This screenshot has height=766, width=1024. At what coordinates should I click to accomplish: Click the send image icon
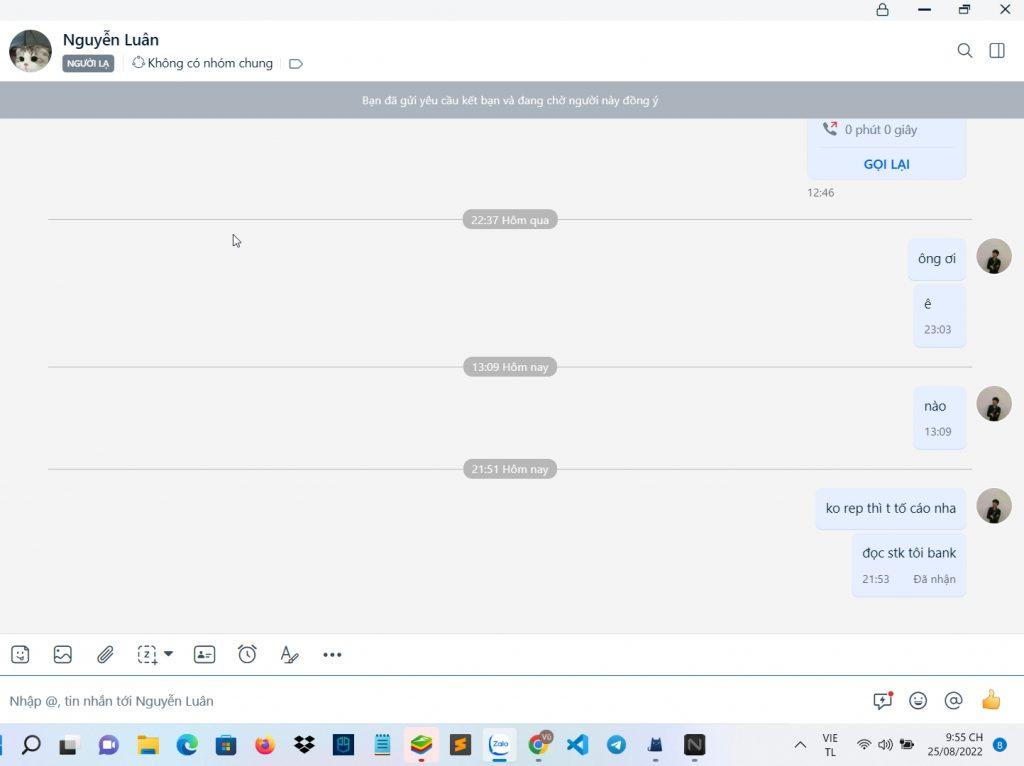pos(63,655)
